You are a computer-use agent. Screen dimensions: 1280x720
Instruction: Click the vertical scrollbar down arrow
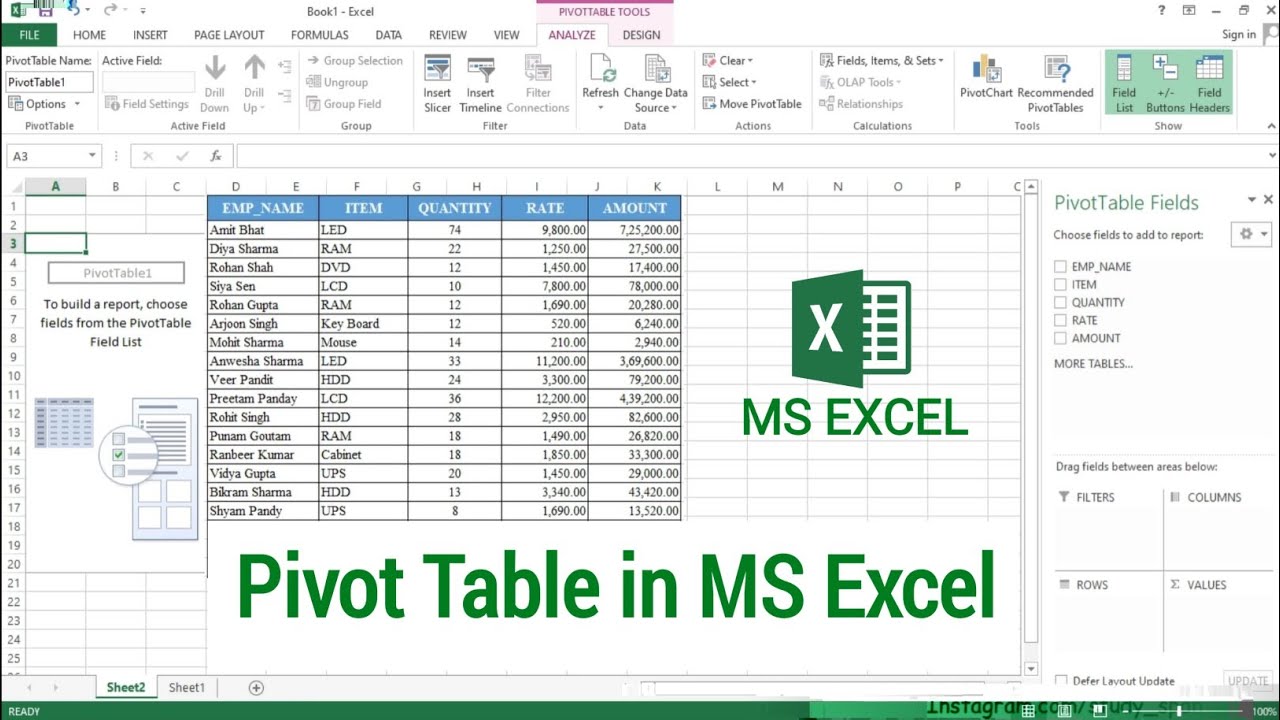click(1031, 668)
